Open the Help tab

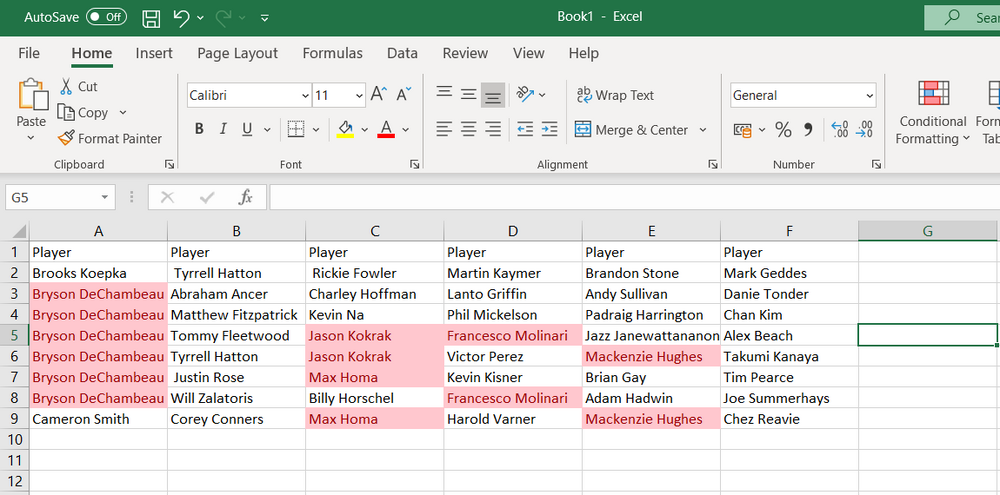tap(584, 53)
